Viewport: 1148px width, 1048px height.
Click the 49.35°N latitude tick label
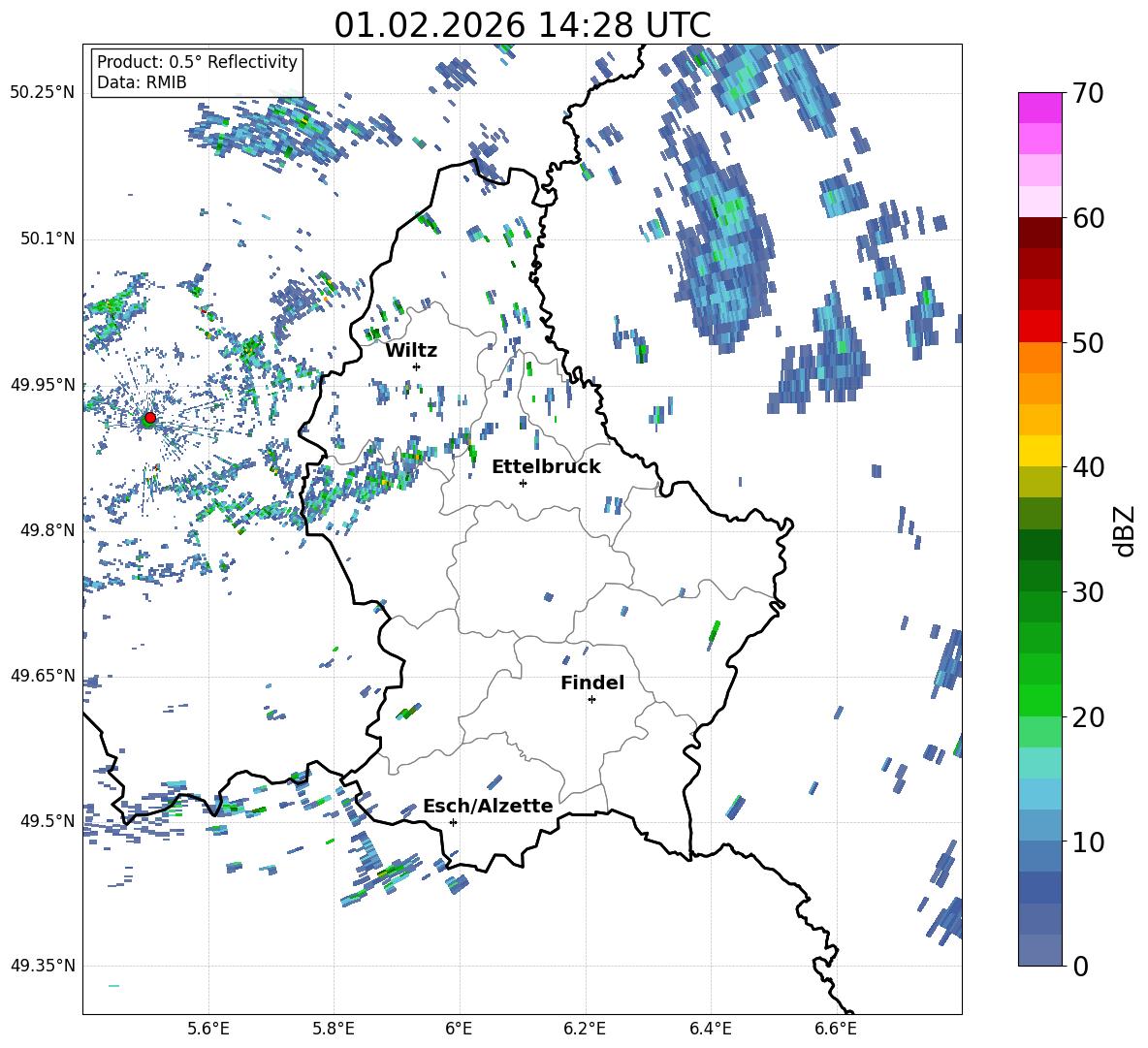43,966
